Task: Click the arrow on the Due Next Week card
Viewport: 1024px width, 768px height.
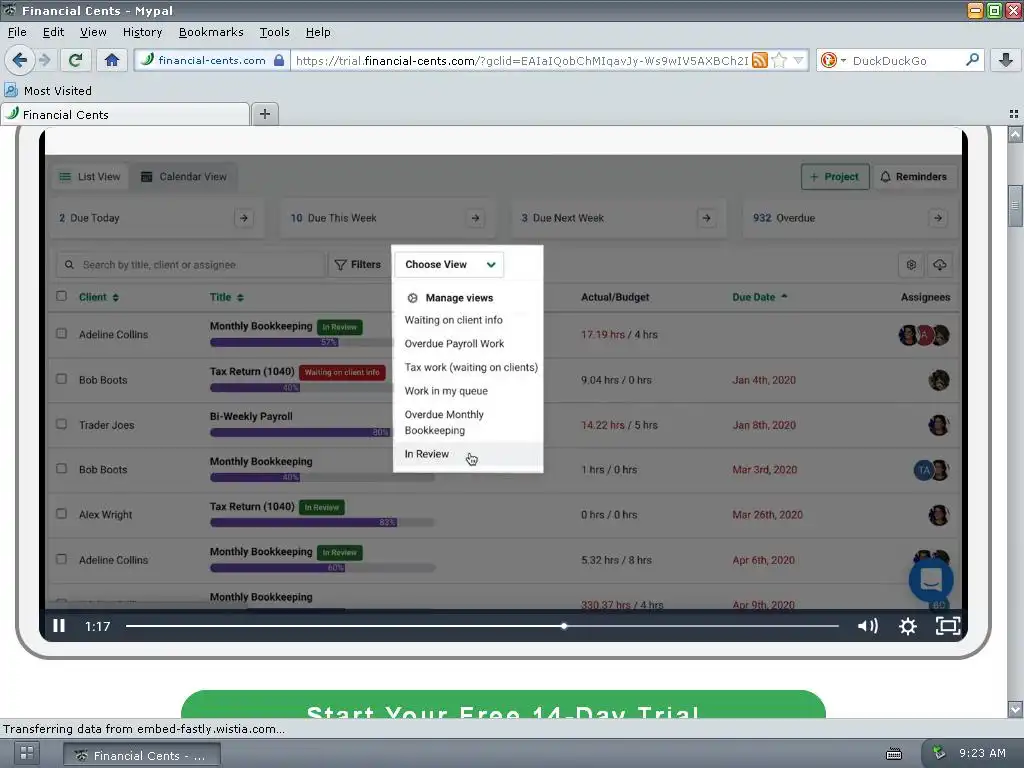Action: coord(706,218)
